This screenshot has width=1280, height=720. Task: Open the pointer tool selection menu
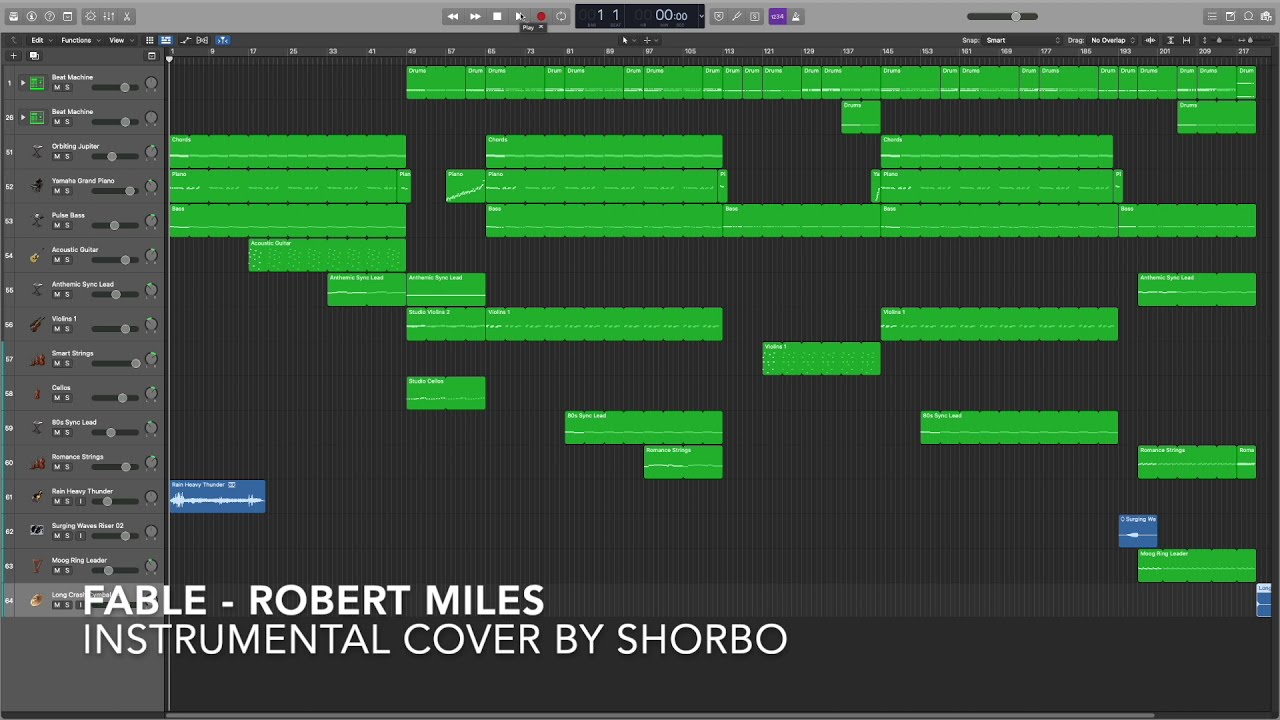628,40
